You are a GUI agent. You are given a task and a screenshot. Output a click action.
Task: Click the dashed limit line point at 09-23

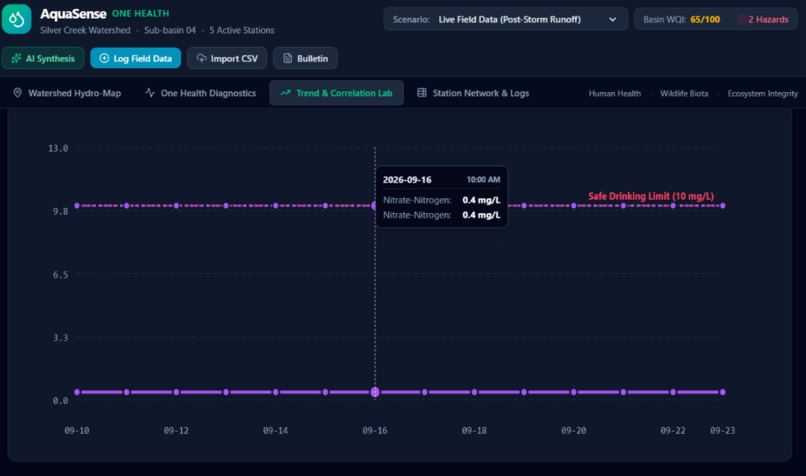coord(723,206)
